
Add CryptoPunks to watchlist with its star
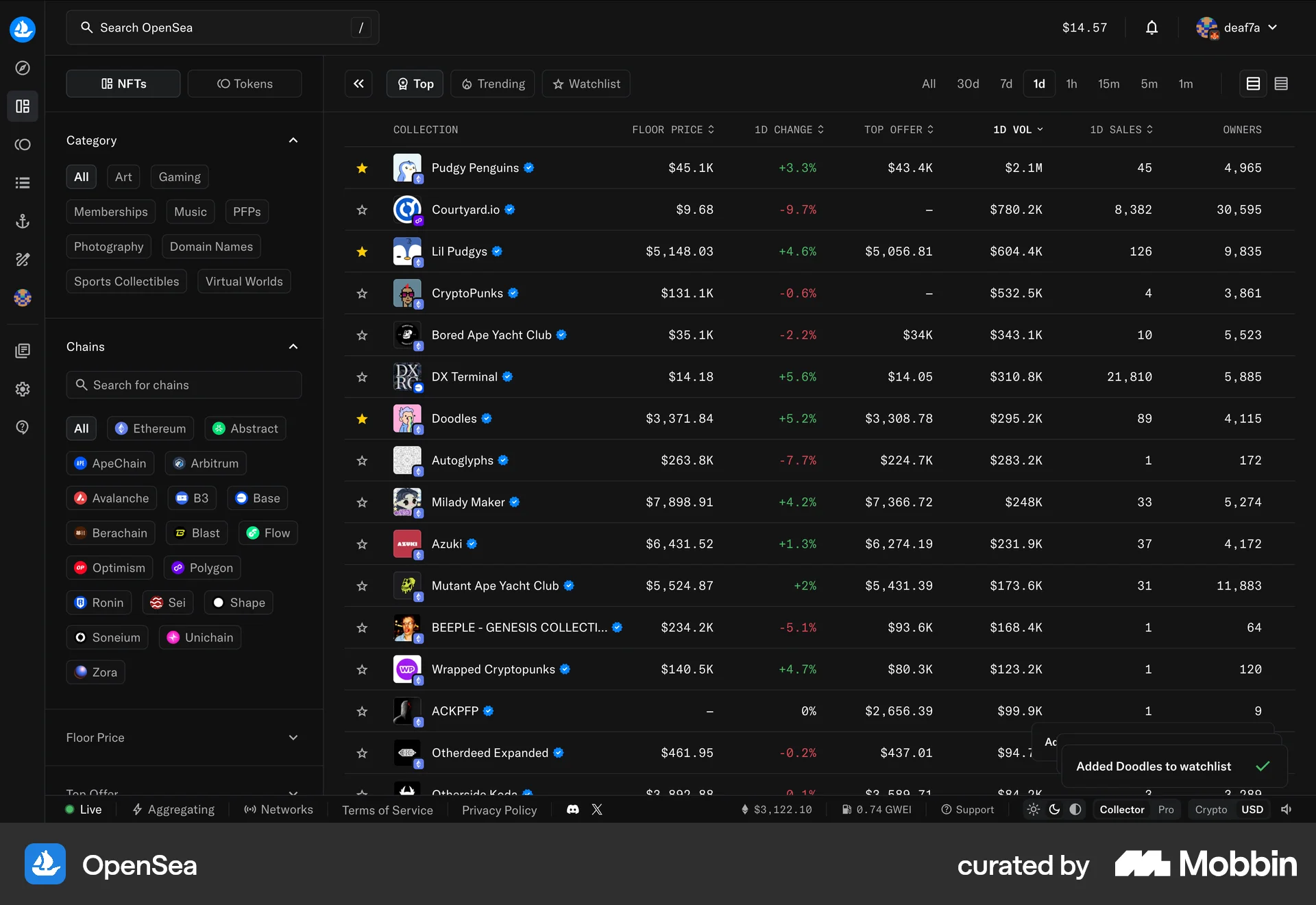362,293
